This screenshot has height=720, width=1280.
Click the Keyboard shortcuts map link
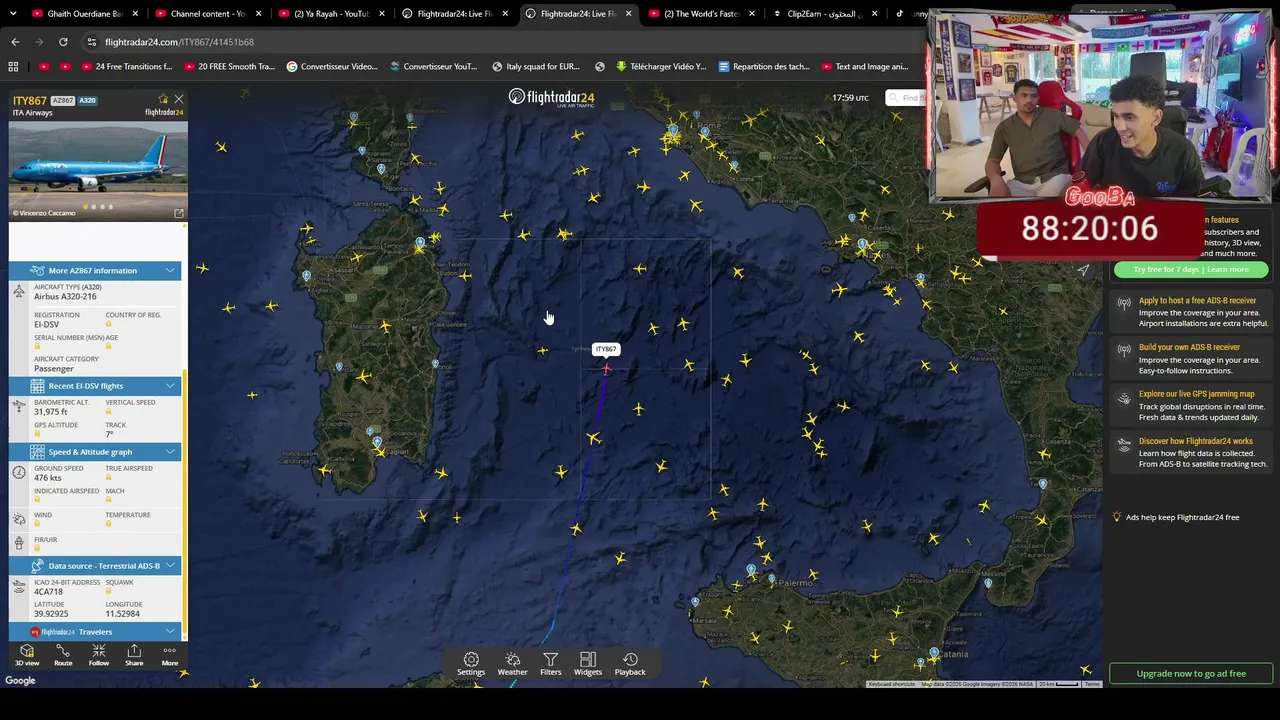[x=892, y=684]
